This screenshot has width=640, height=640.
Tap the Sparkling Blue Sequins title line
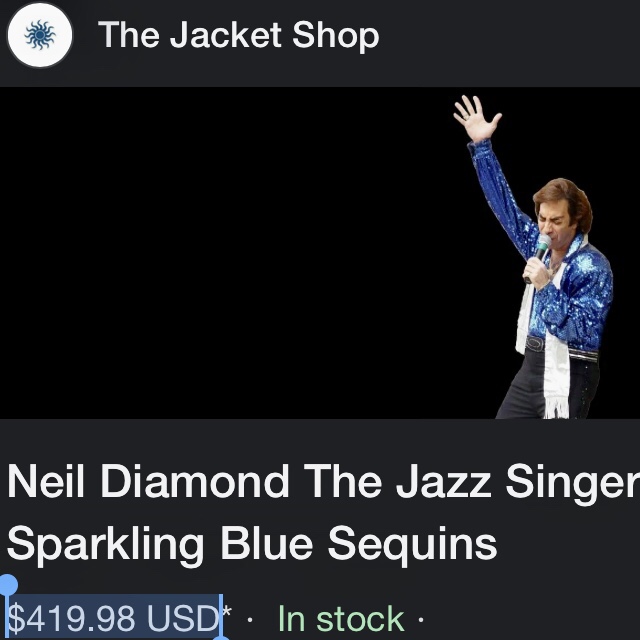point(252,544)
